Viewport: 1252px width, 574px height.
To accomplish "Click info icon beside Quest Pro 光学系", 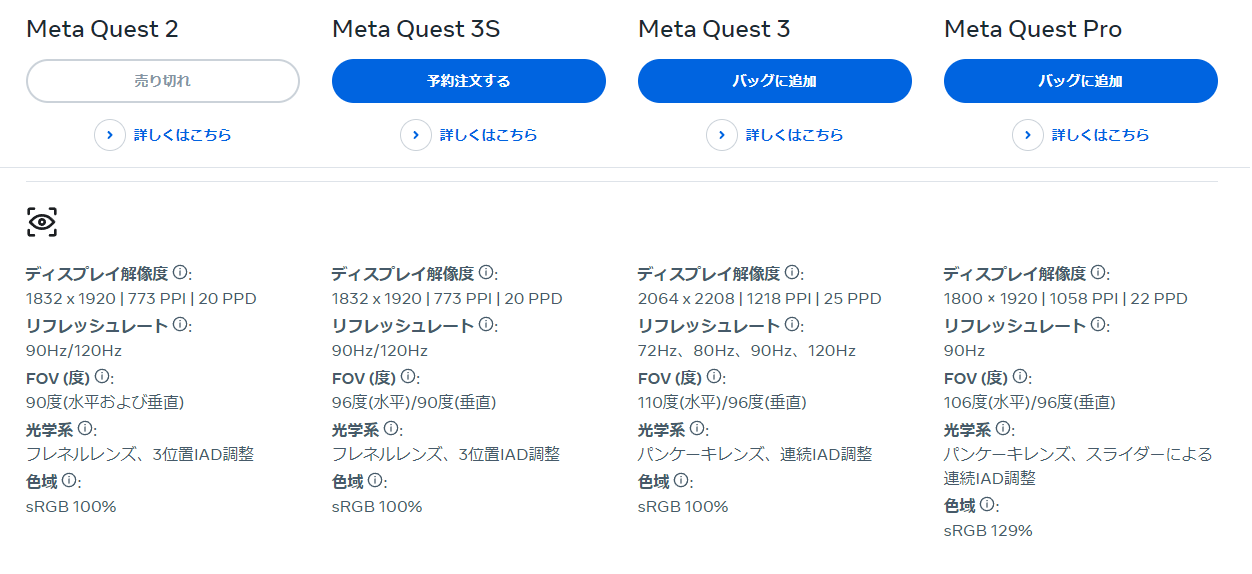I will (1003, 428).
